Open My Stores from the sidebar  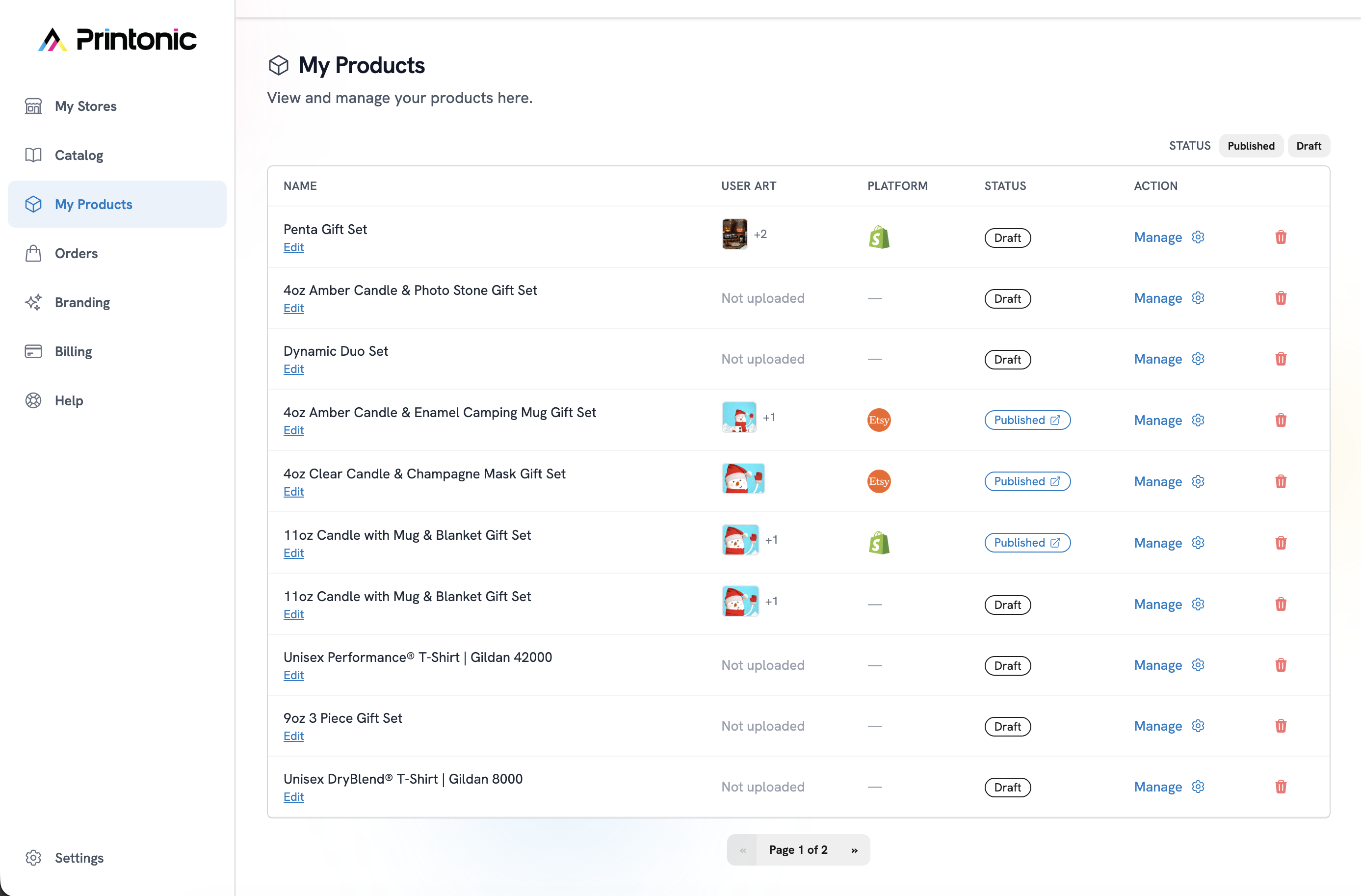pyautogui.click(x=85, y=106)
